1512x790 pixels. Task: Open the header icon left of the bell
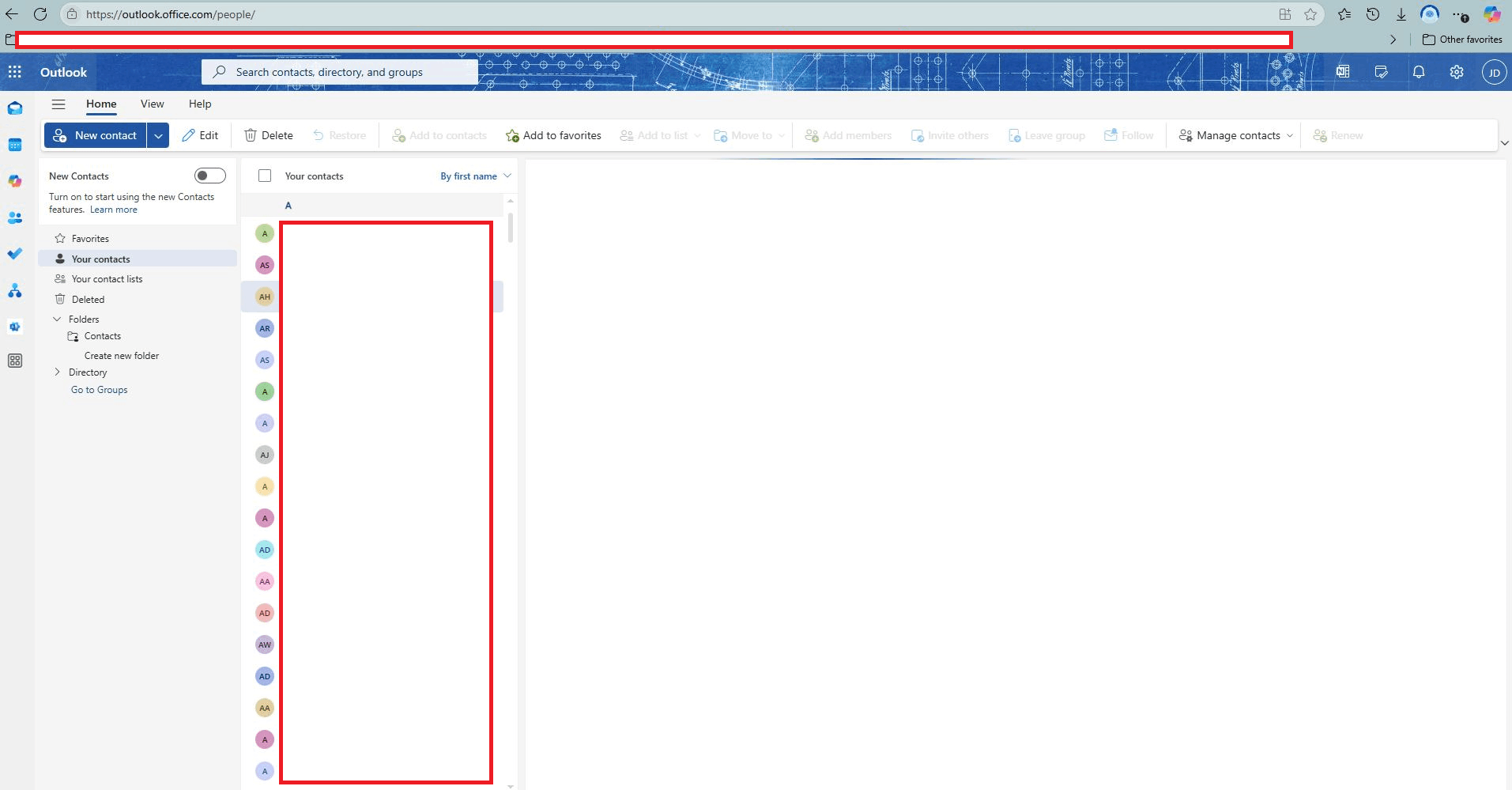click(1381, 72)
